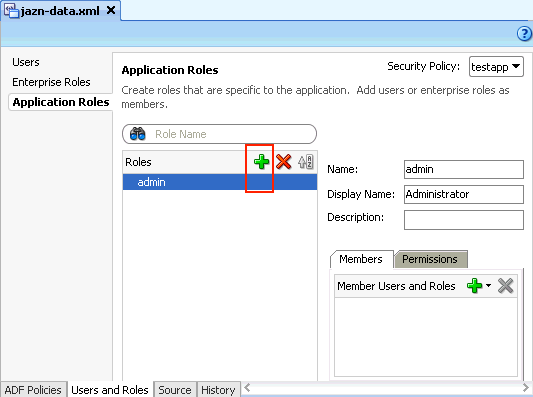Image resolution: width=533 pixels, height=397 pixels.
Task: Select the admin role in Roles list
Action: point(220,182)
